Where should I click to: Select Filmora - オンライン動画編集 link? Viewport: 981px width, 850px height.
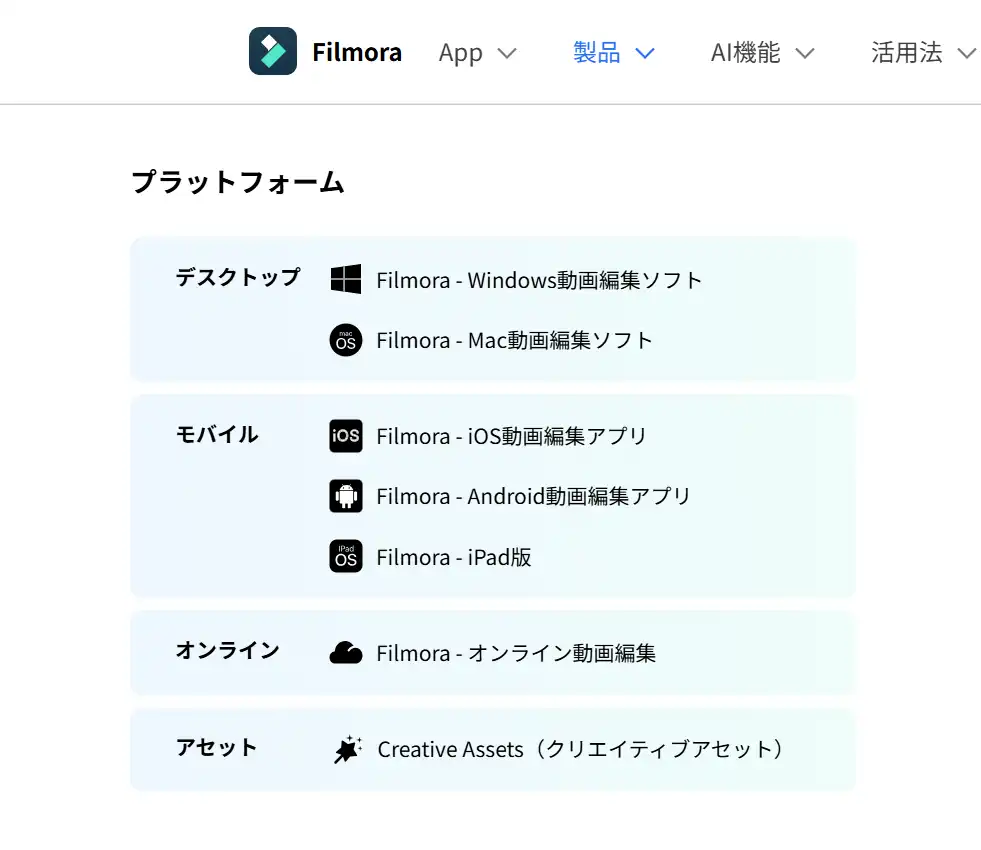click(516, 653)
